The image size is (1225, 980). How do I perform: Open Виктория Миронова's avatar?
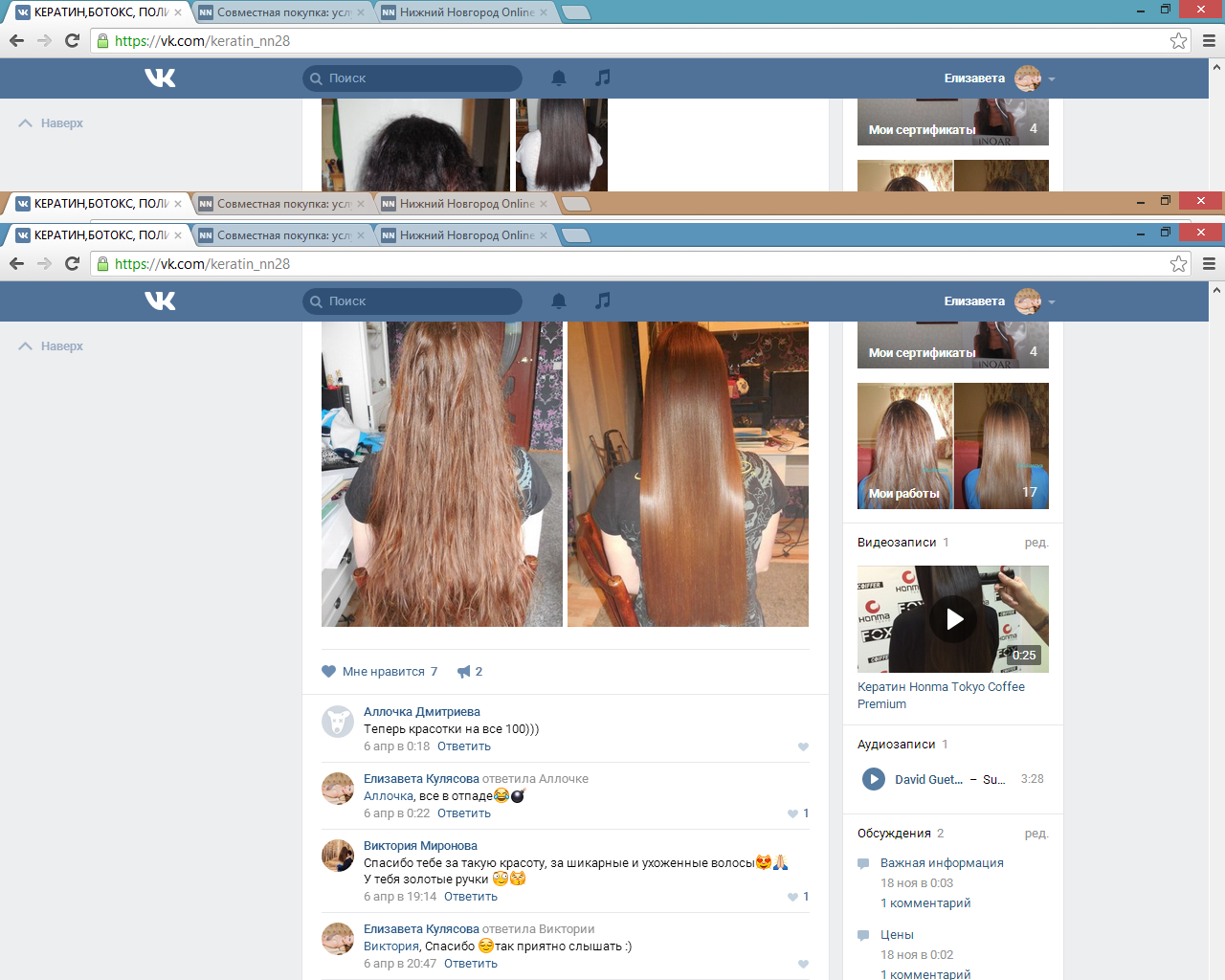(338, 856)
